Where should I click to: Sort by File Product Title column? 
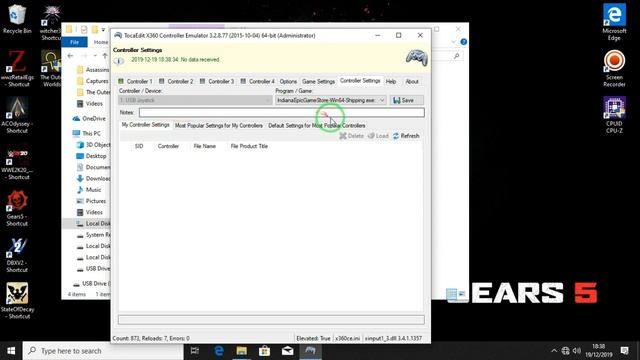coord(249,146)
